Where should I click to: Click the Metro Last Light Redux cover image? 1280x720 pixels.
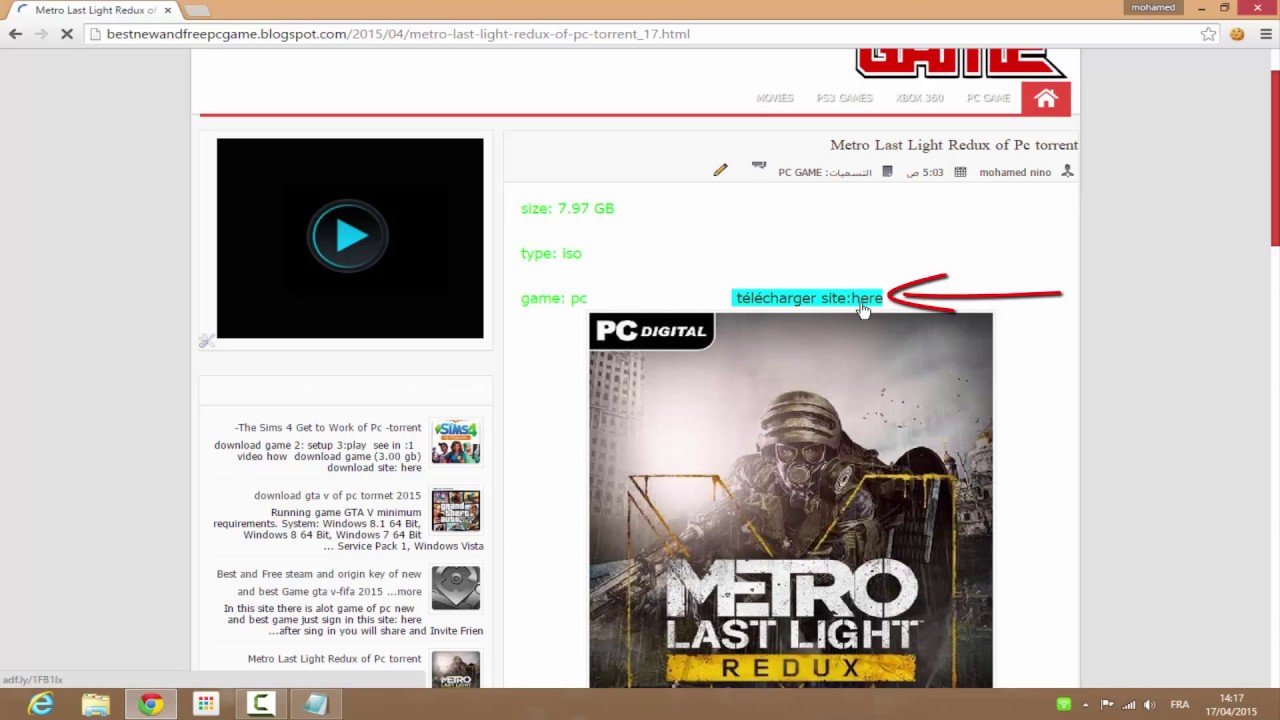pyautogui.click(x=791, y=500)
